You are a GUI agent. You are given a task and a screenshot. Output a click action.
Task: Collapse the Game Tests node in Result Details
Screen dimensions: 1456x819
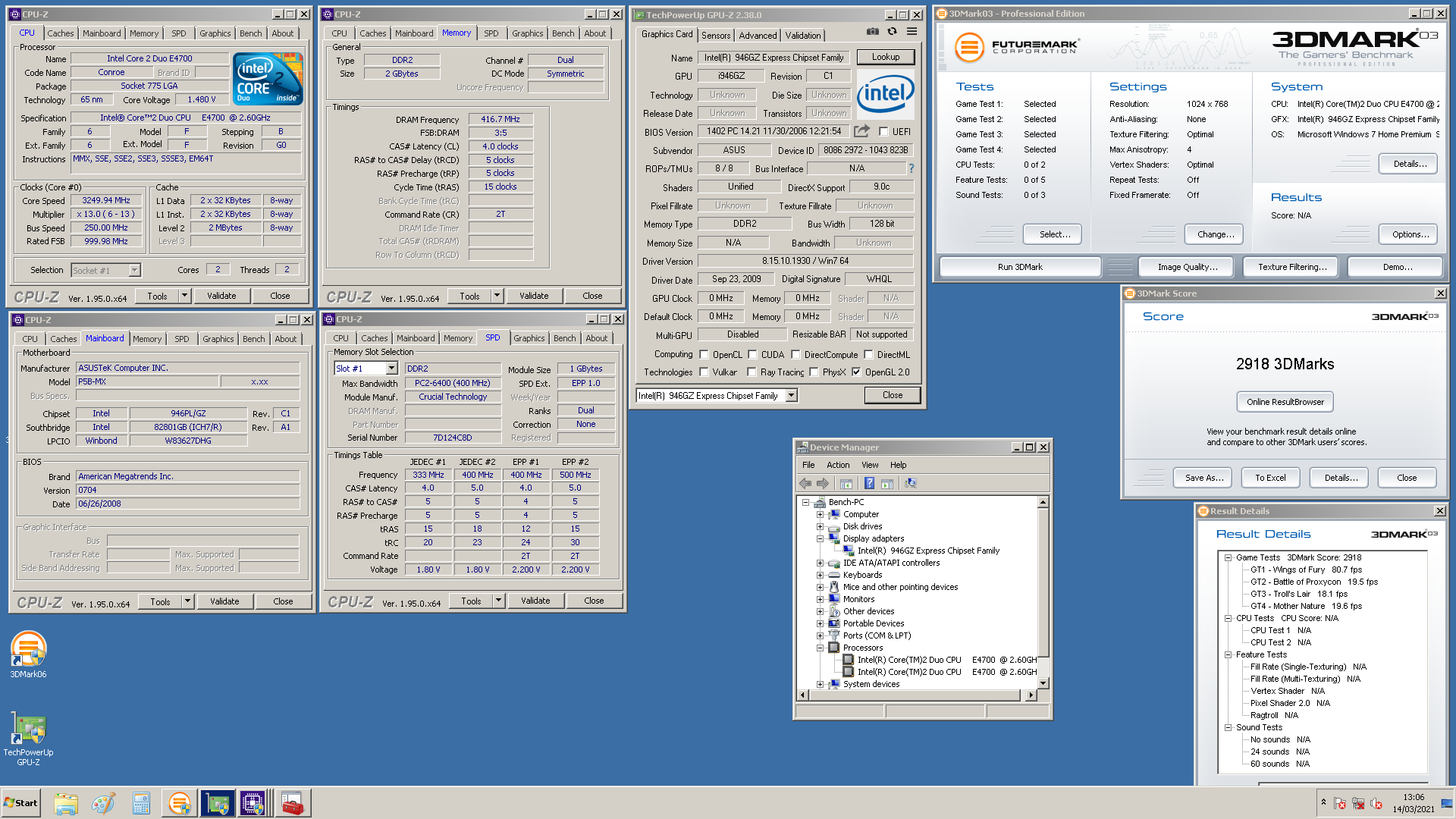(1228, 557)
